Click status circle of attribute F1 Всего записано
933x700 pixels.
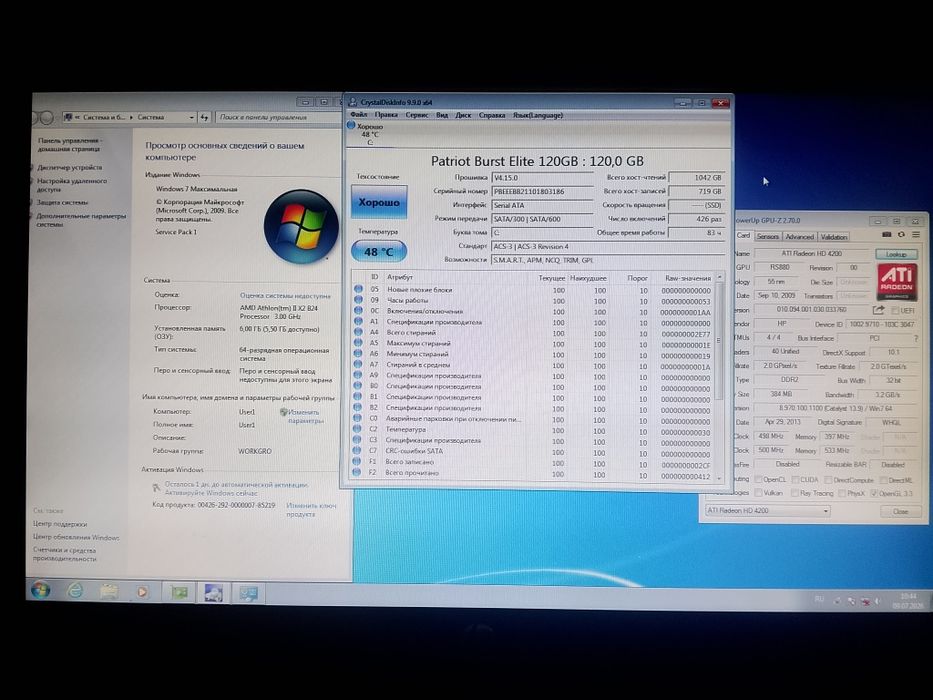356,461
